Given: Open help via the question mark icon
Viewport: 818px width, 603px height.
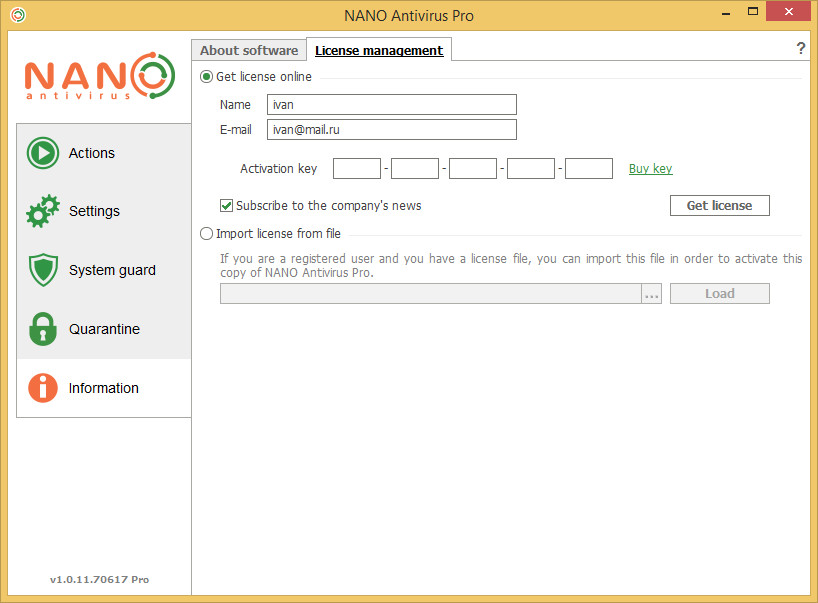Looking at the screenshot, I should [801, 49].
